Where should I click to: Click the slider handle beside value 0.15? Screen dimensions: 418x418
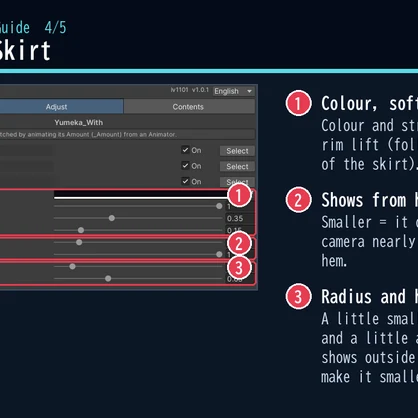[81, 230]
